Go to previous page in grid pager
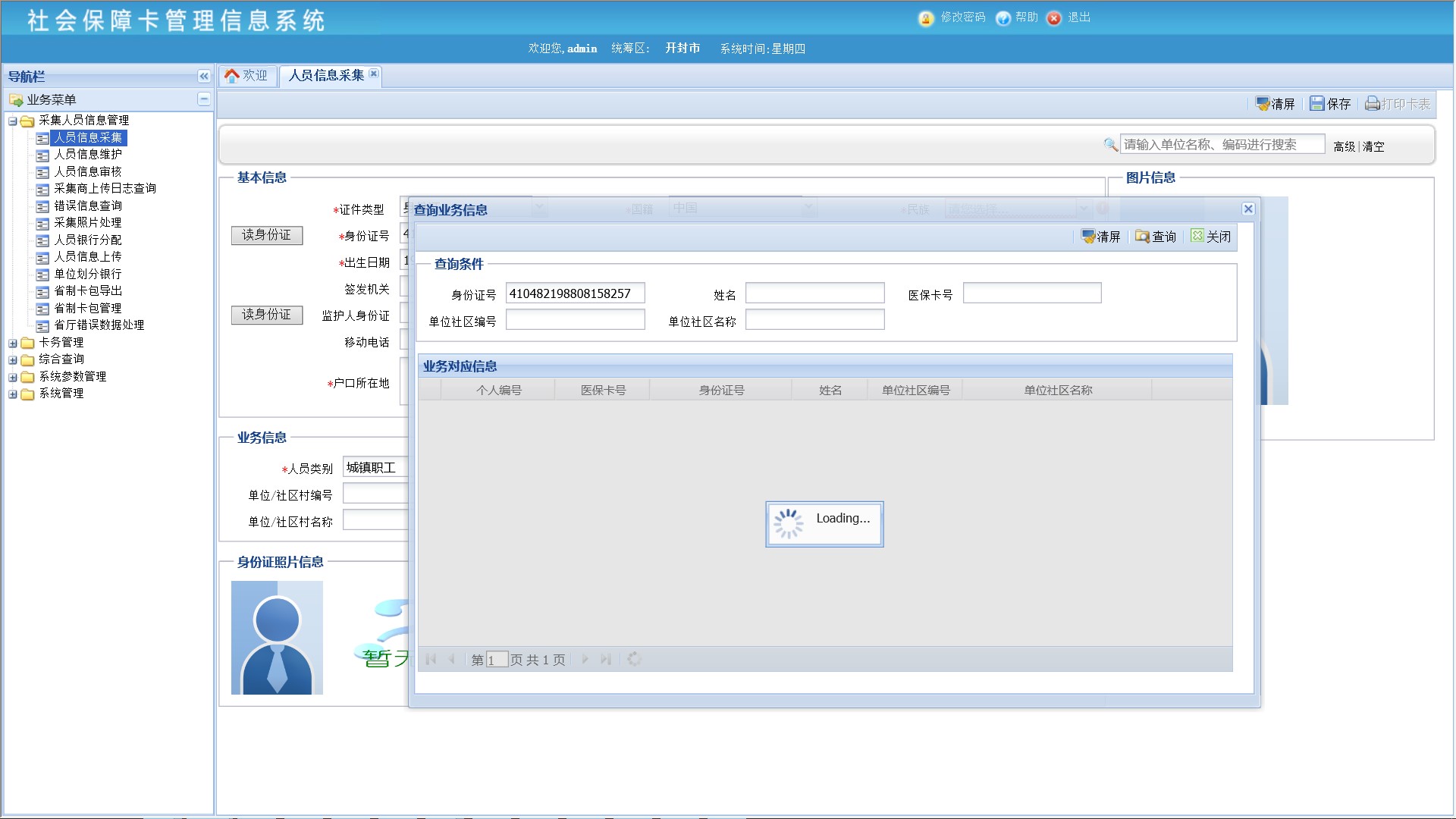Screen dimensions: 1456x819 pos(452,660)
